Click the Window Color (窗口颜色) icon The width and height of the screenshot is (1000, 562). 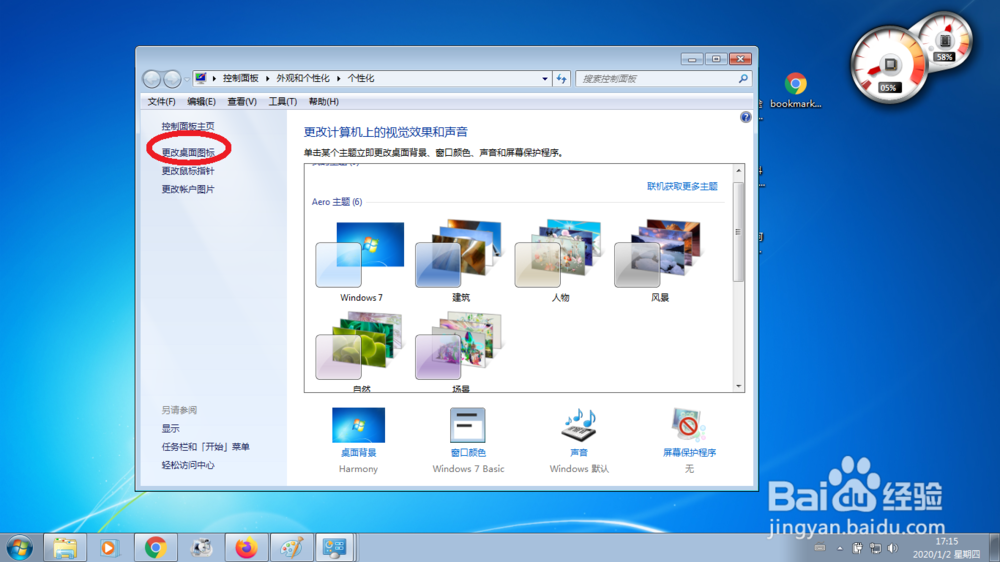tap(467, 425)
